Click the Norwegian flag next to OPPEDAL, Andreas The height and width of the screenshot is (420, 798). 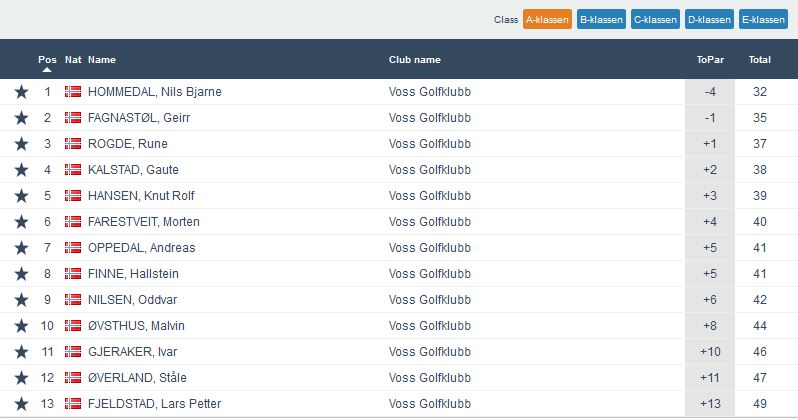point(73,248)
